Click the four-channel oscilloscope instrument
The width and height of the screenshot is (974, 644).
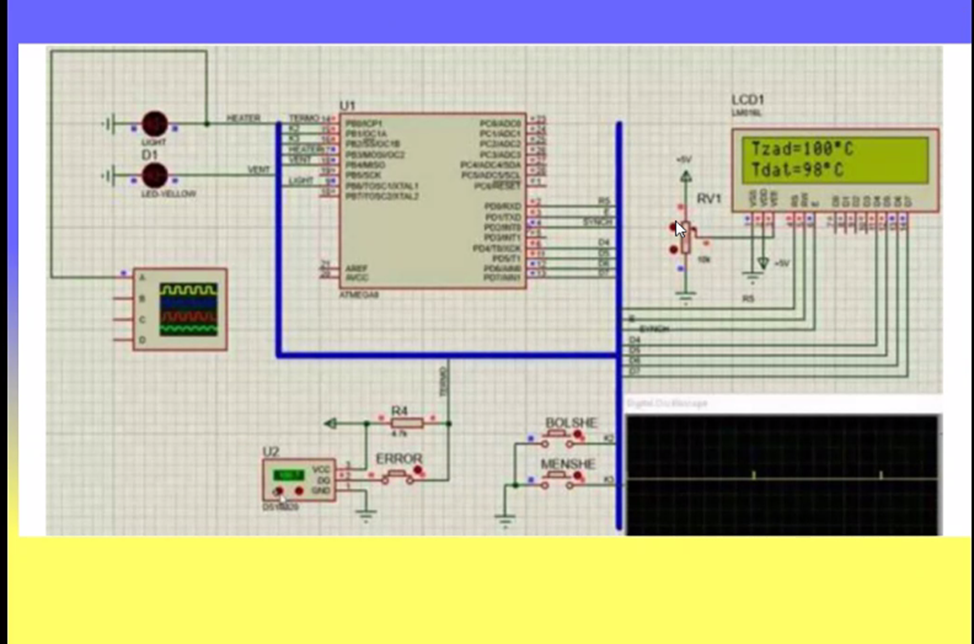point(180,308)
